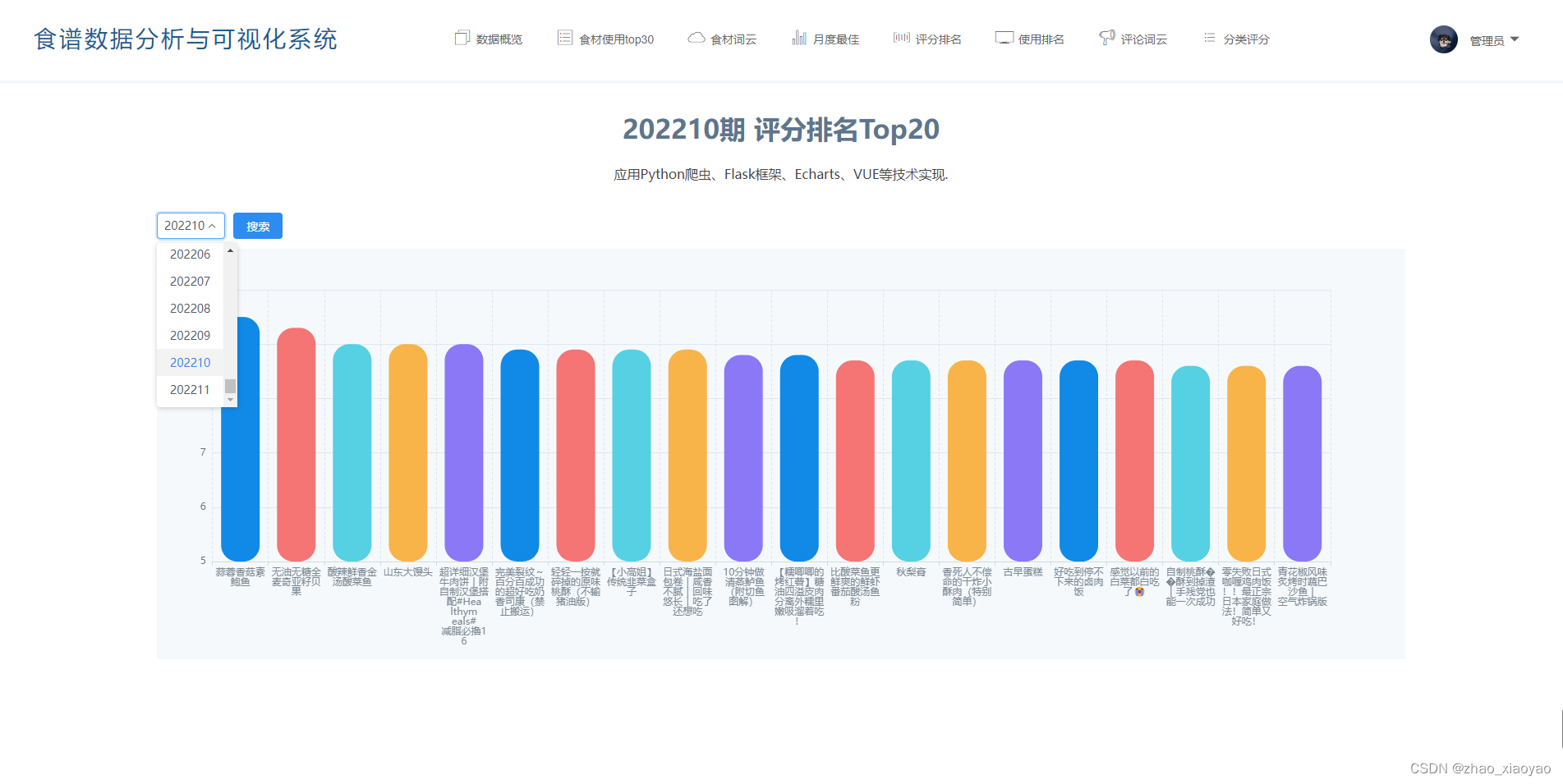Viewport: 1563px width, 784px height.
Task: Click the orange bar for 日式海盐面包卷
Action: [x=687, y=456]
